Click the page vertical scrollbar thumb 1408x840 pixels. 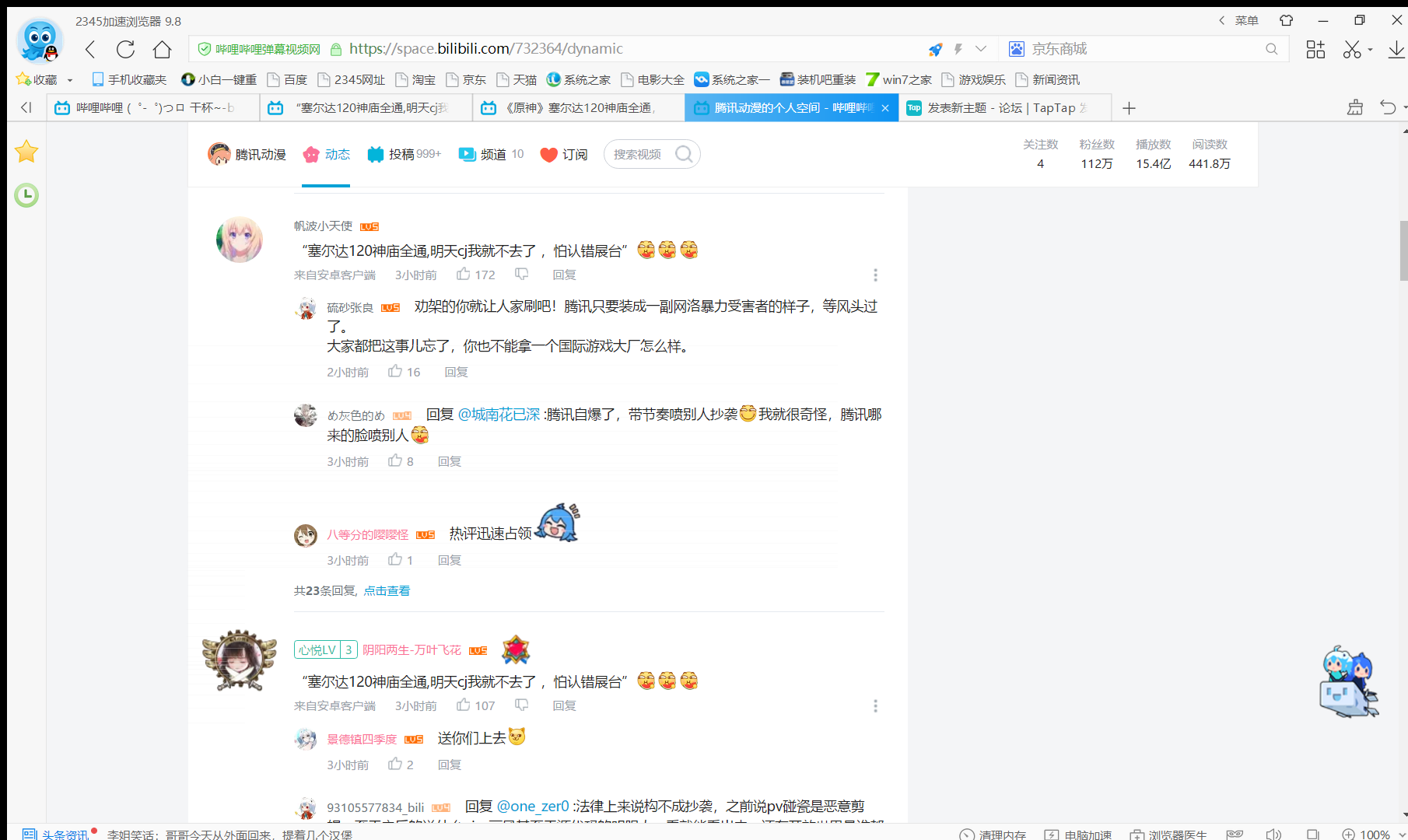(1403, 250)
